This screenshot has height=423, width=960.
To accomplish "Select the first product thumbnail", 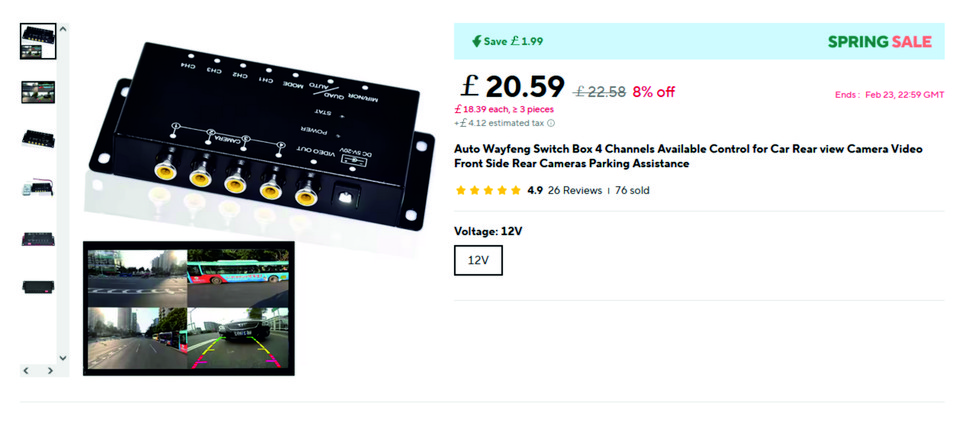I will (38, 41).
